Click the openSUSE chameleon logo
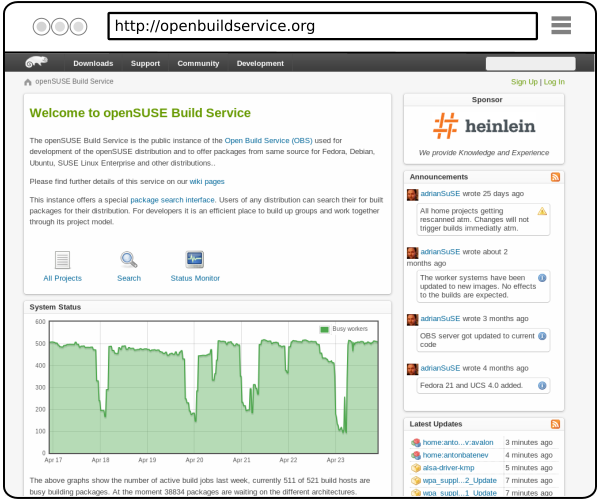 (x=36, y=62)
